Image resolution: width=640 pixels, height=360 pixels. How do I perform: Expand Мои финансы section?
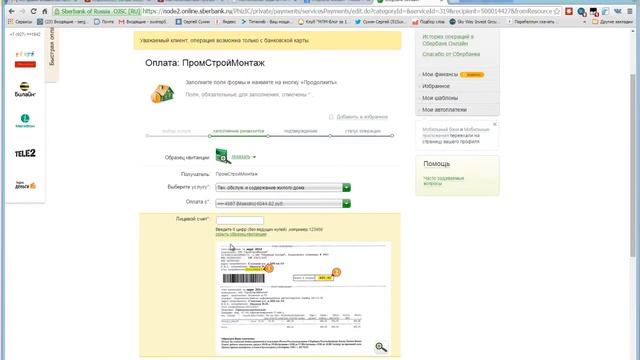(x=440, y=74)
